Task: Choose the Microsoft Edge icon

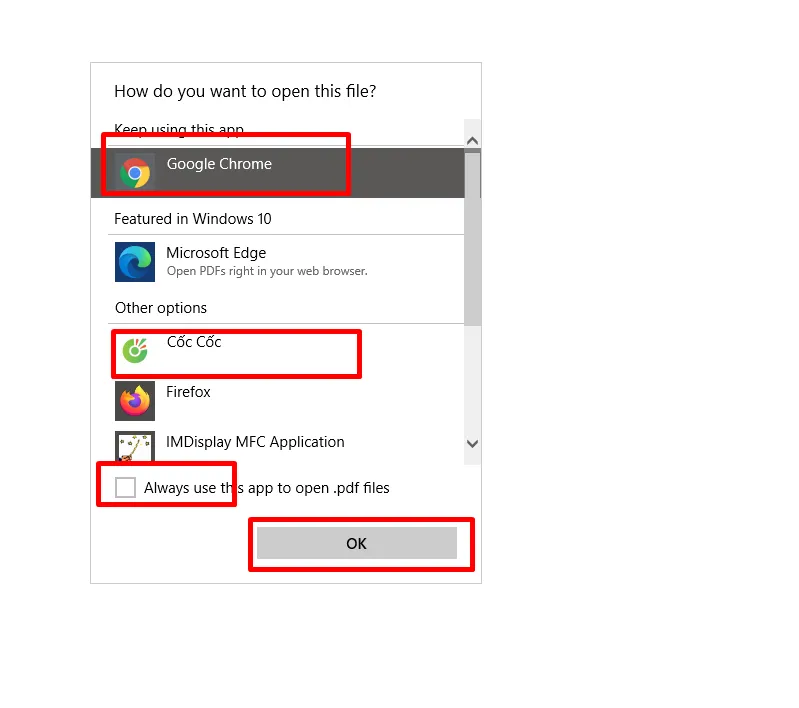Action: (x=135, y=262)
